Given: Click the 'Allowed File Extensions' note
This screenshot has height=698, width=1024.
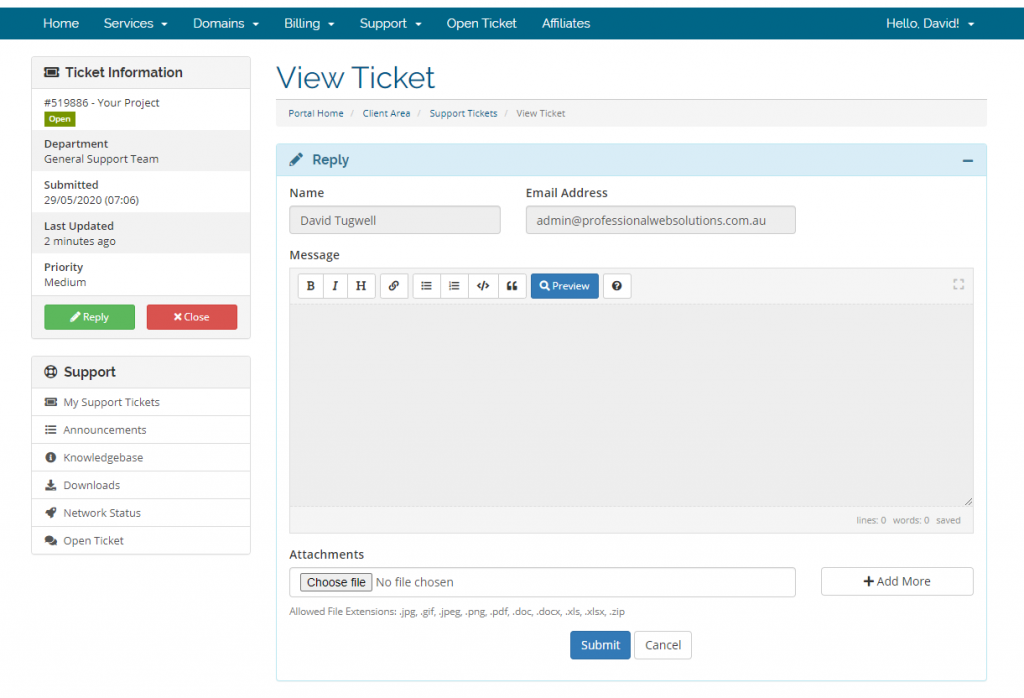Looking at the screenshot, I should 457,612.
